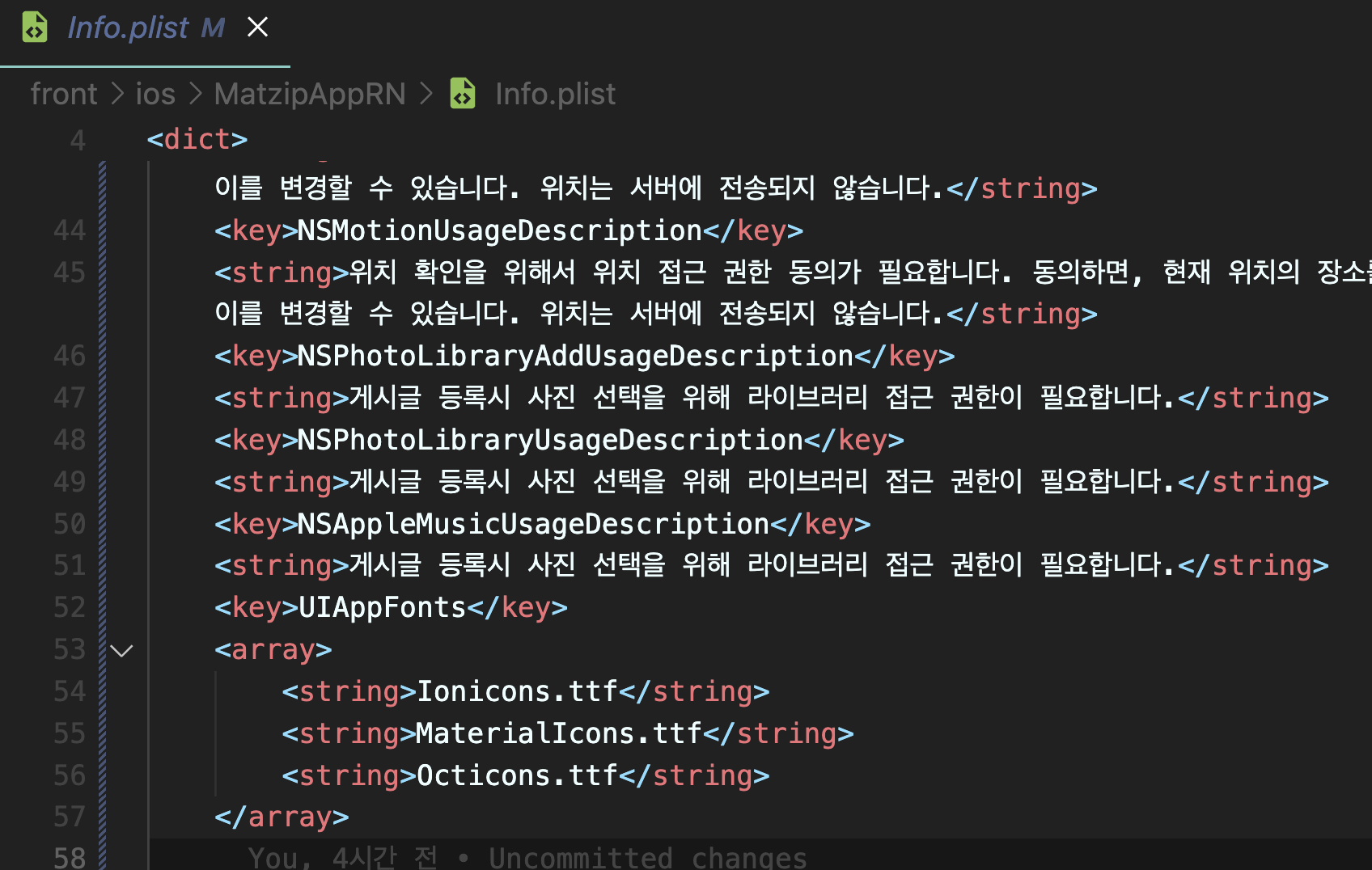Click line number 47 in gutter

(x=70, y=398)
